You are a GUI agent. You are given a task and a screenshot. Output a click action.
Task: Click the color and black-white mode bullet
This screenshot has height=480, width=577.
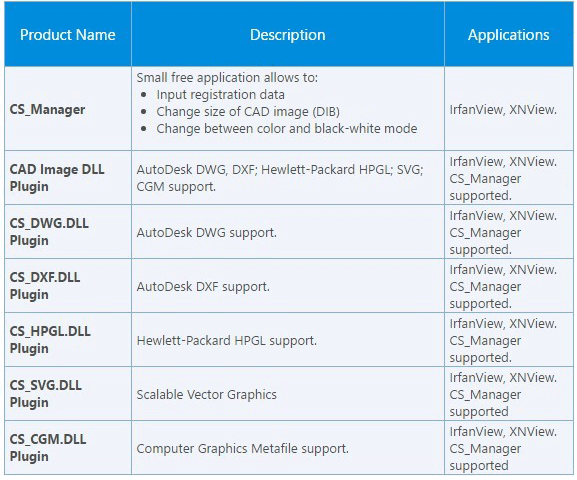pos(287,128)
